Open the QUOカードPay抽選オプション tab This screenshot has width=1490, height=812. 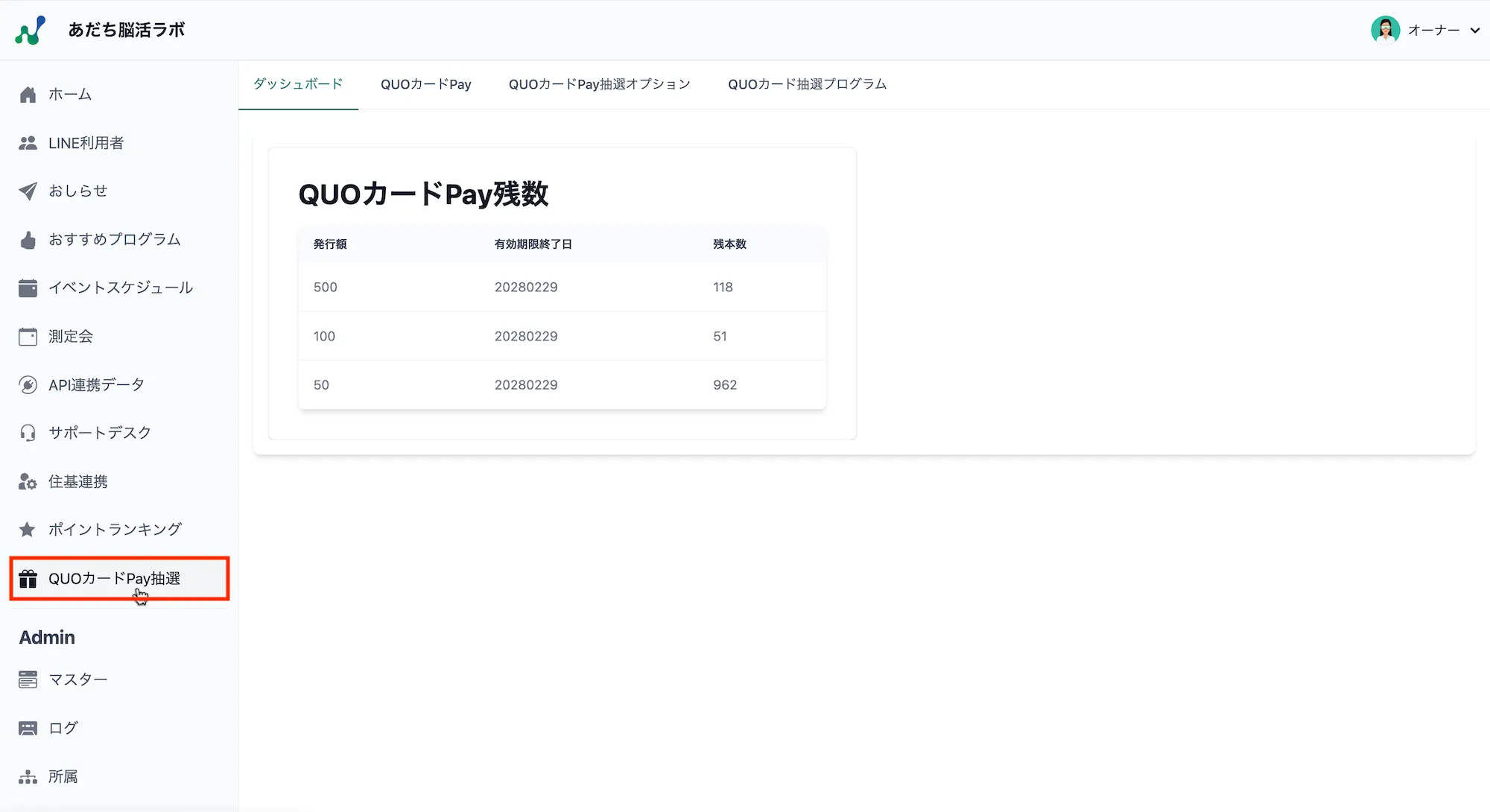coord(599,84)
